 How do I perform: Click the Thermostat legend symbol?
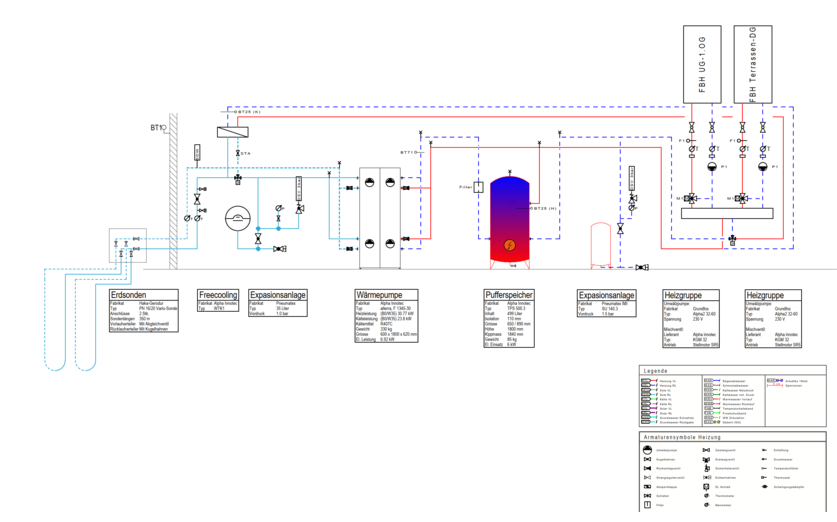pos(764,478)
